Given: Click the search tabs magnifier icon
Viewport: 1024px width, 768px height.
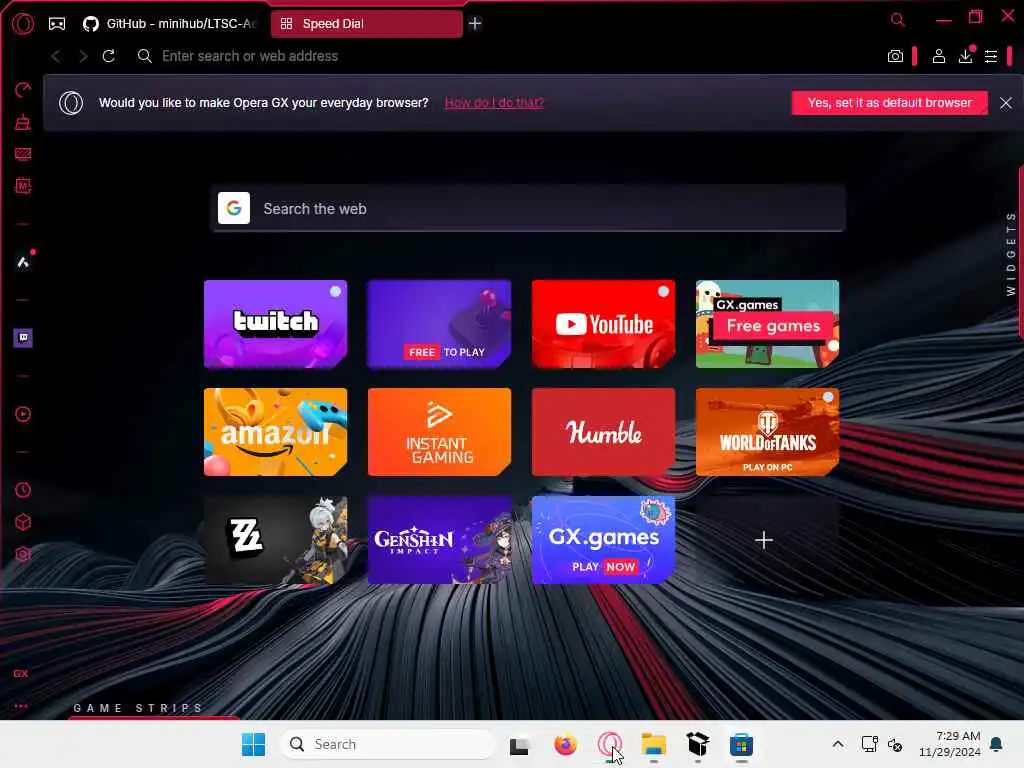Looking at the screenshot, I should [898, 20].
